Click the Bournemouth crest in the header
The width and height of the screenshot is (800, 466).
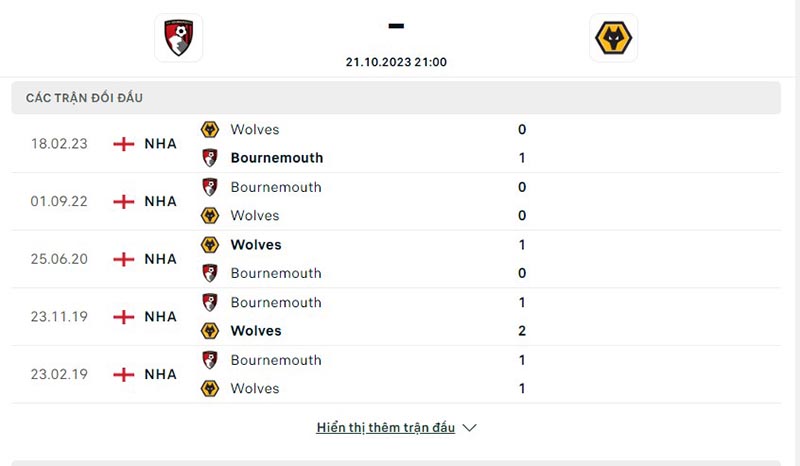click(x=179, y=38)
